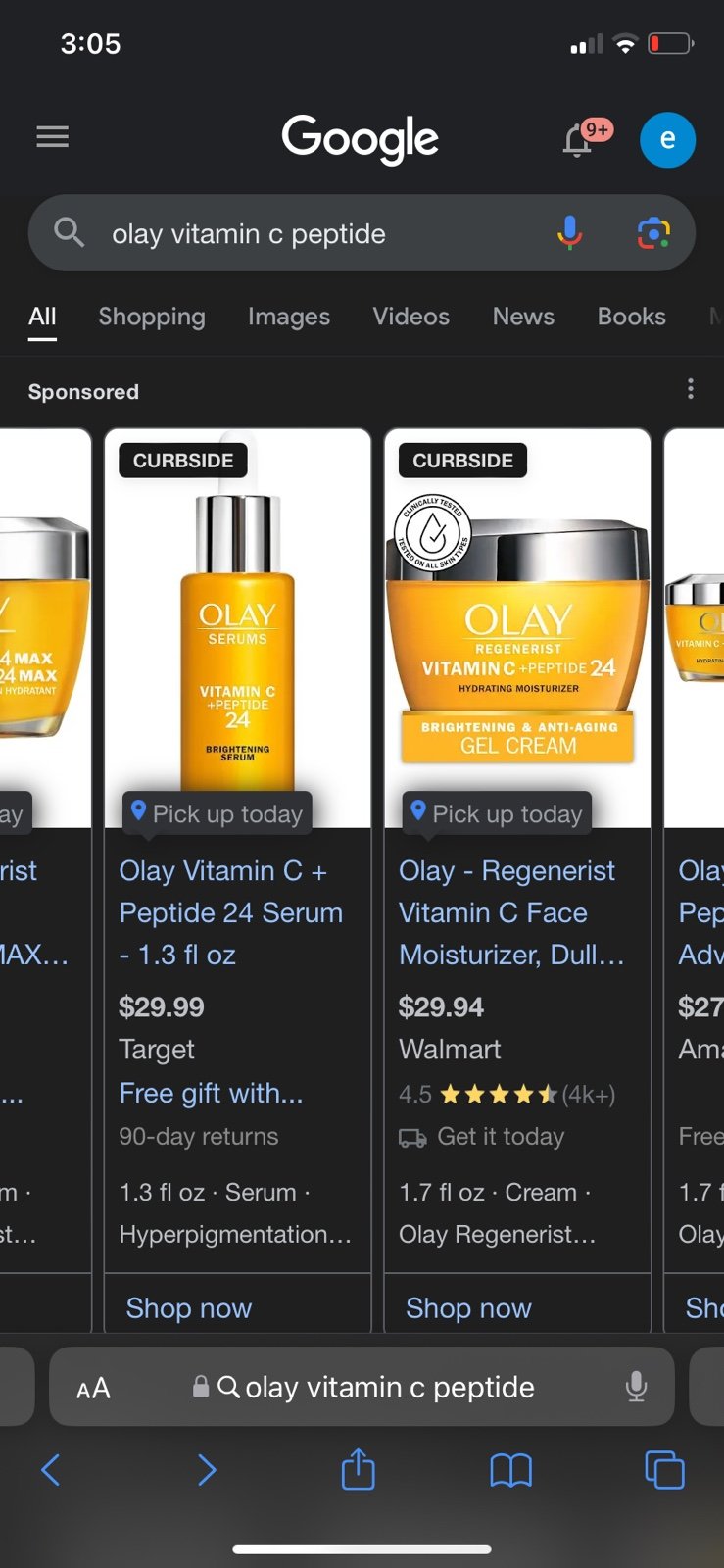Open the Olay gel cream product image
This screenshot has width=724, height=1568.
(517, 628)
